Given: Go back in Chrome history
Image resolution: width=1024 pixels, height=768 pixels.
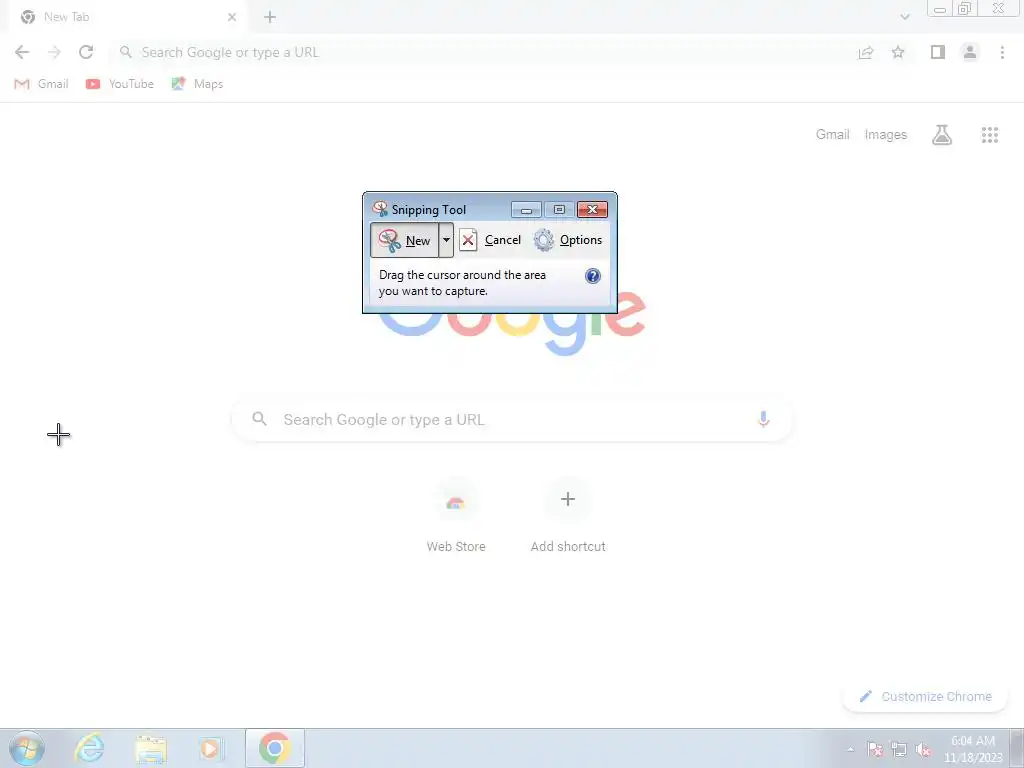Looking at the screenshot, I should [22, 52].
